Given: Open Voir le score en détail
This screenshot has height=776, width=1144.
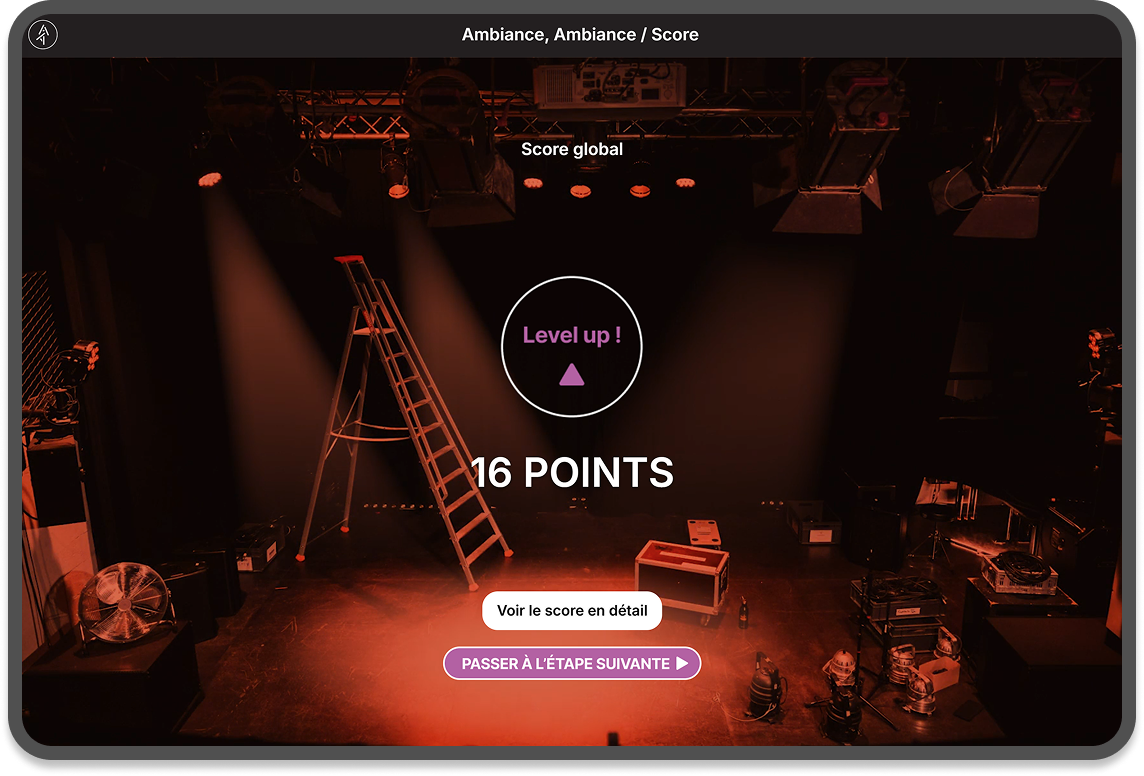Looking at the screenshot, I should (572, 610).
